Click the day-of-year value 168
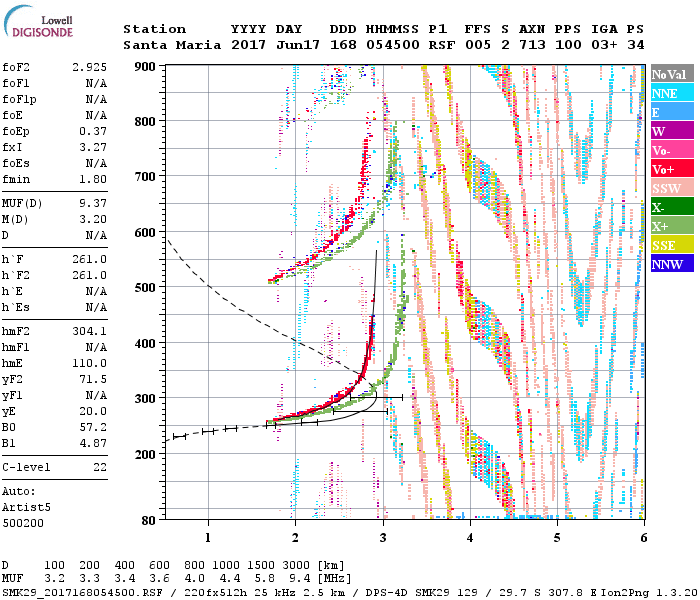This screenshot has width=700, height=600. (343, 45)
